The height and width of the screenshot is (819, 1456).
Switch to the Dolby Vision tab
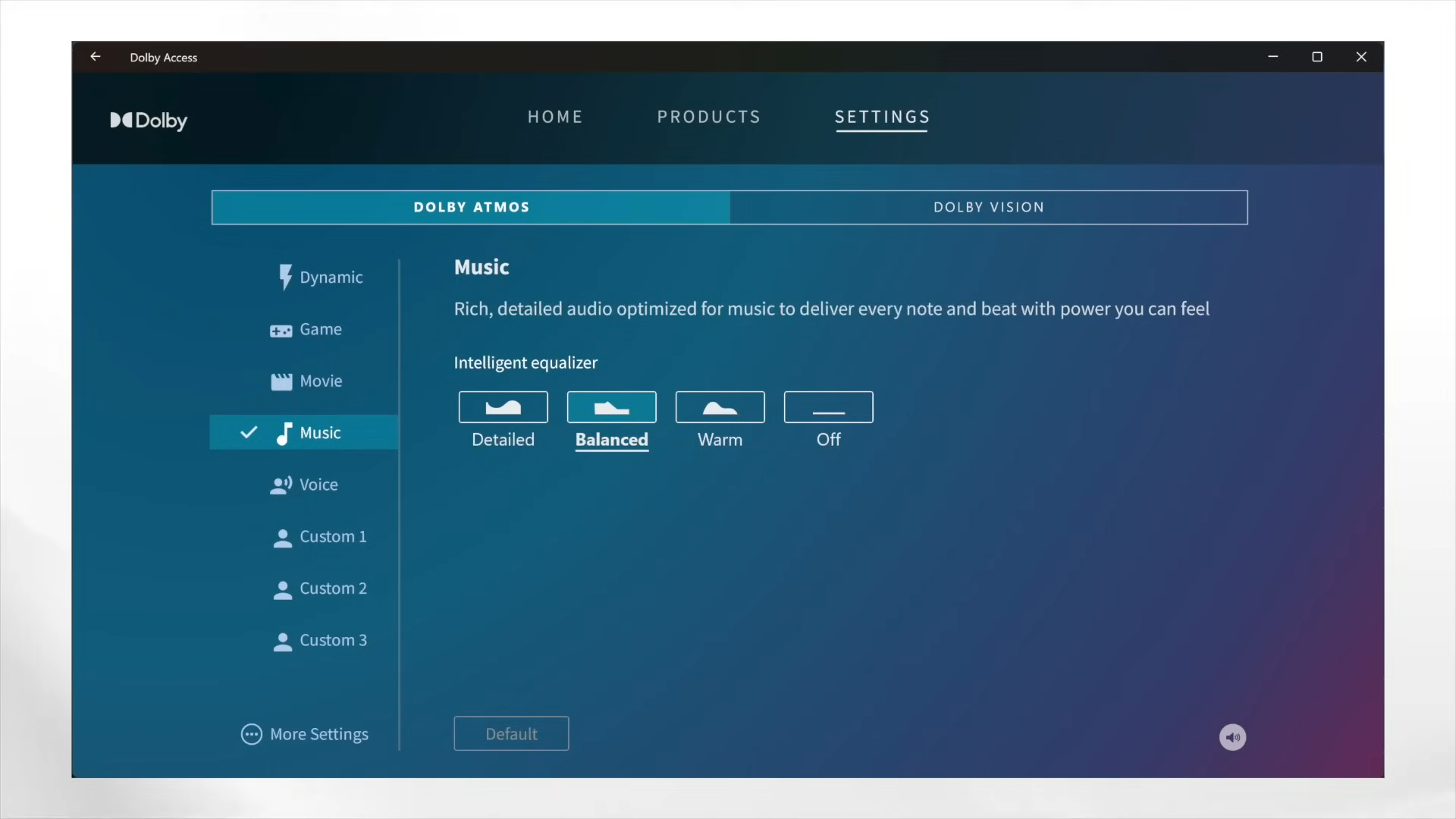coord(988,207)
